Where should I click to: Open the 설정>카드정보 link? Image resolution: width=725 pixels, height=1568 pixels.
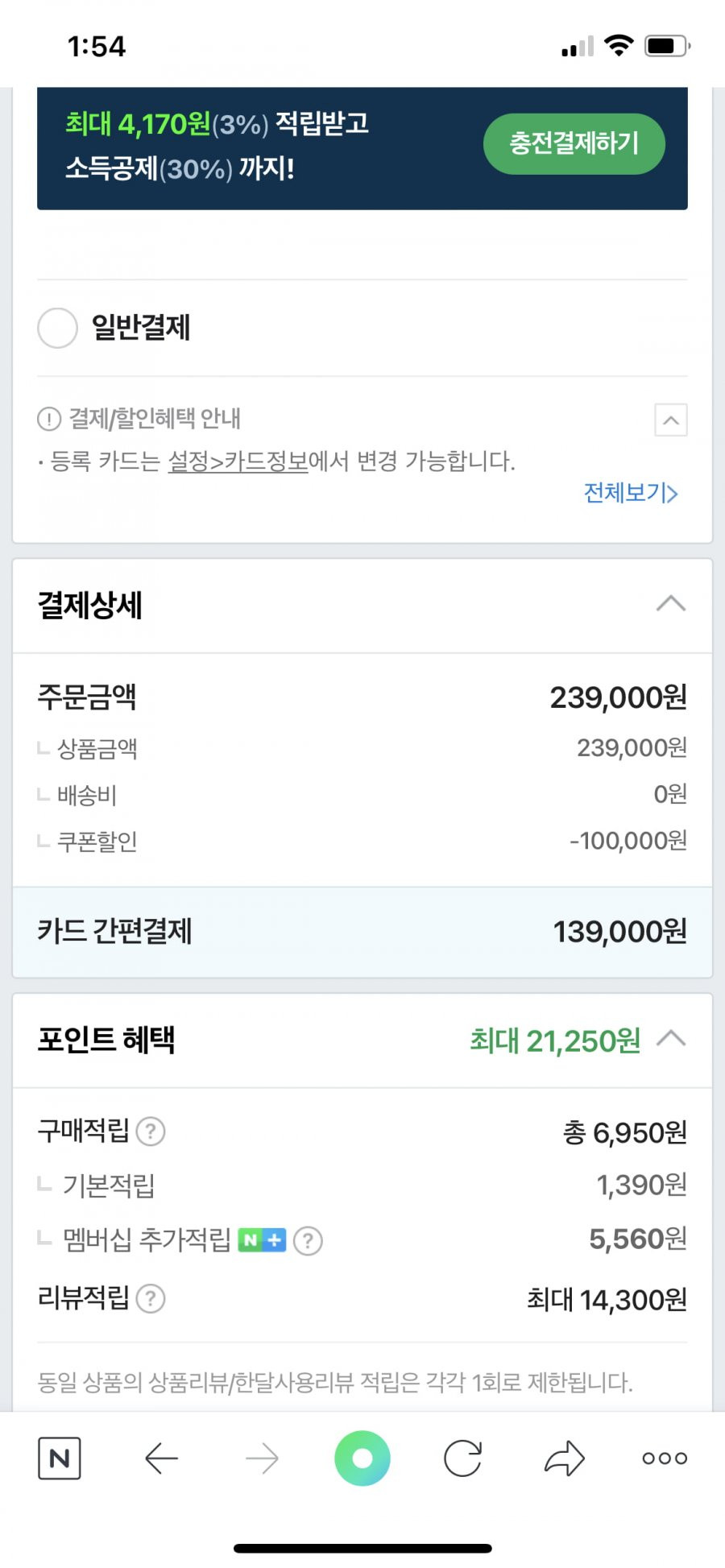coord(238,461)
